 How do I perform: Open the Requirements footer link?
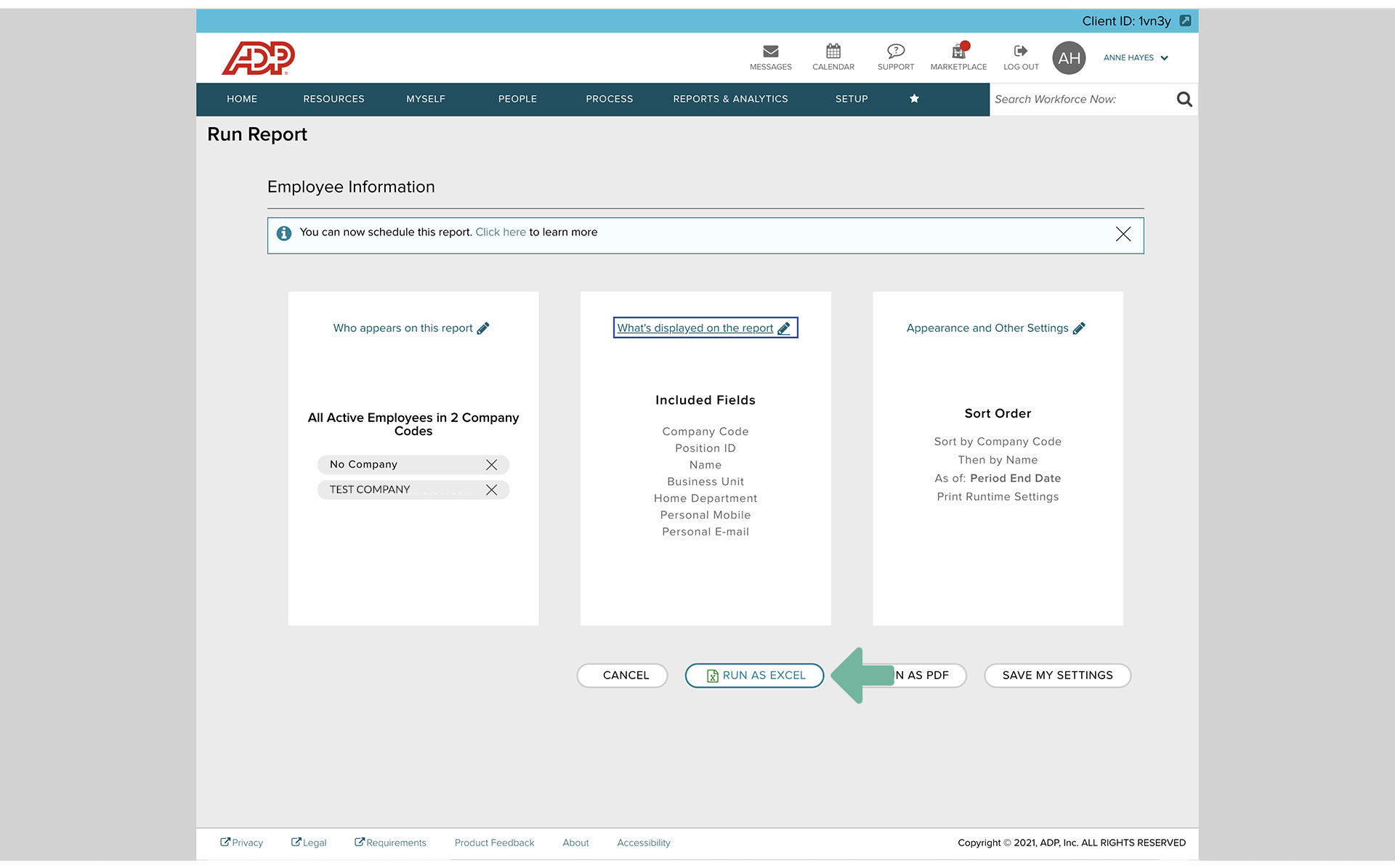(390, 843)
